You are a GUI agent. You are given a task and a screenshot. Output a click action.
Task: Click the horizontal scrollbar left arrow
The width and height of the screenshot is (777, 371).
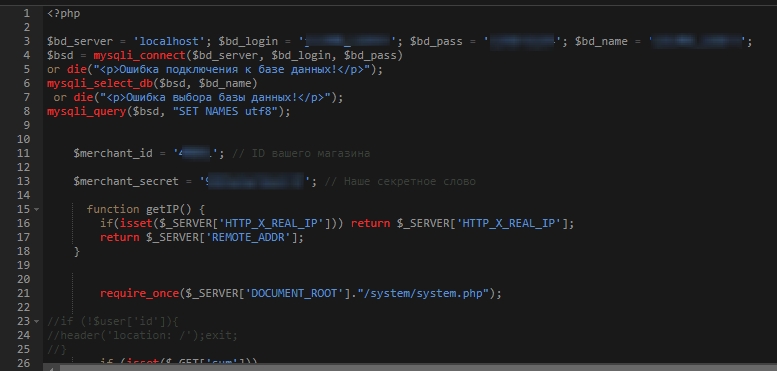pos(51,368)
